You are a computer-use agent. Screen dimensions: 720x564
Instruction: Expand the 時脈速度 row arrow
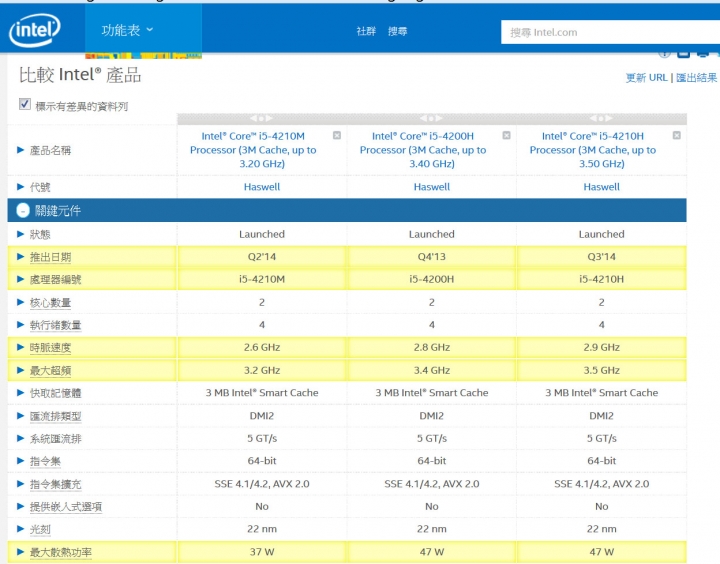20,347
